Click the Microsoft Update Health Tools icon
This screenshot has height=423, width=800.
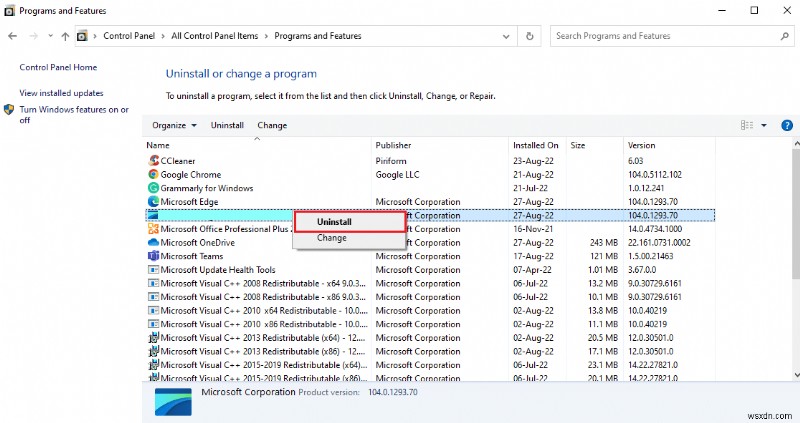pos(153,269)
